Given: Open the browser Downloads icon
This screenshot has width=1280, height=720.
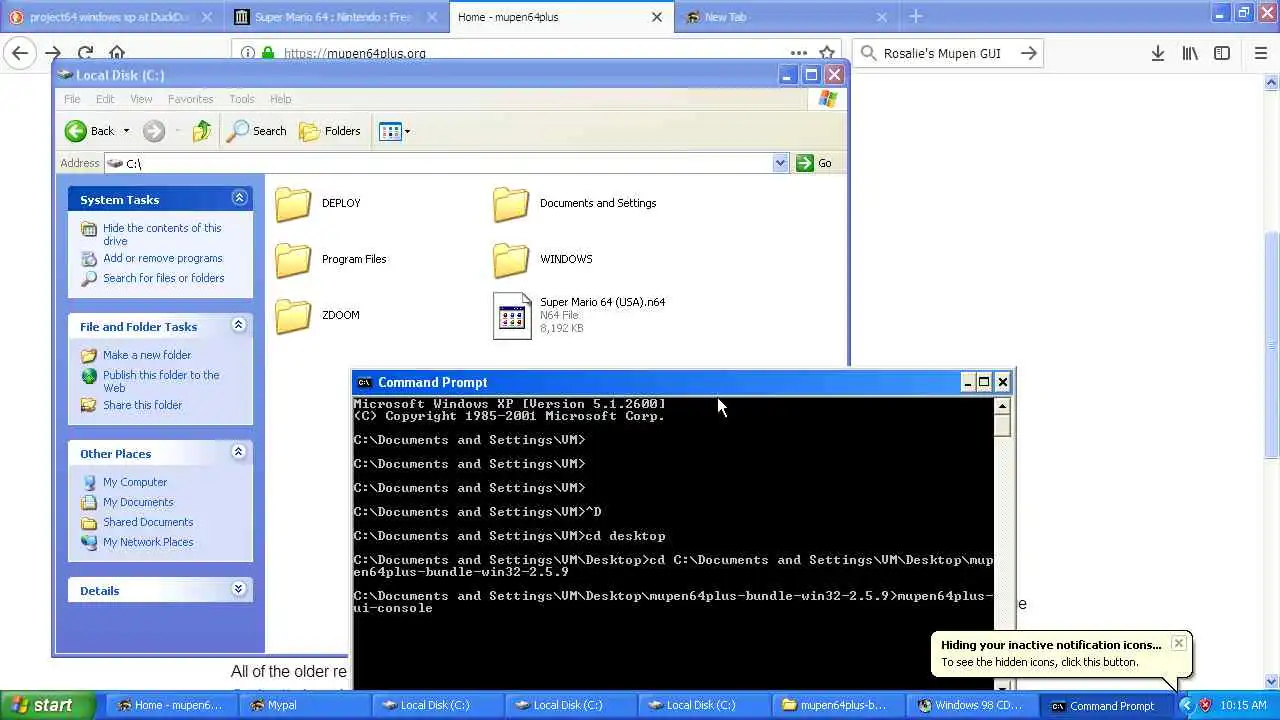Looking at the screenshot, I should pos(1157,53).
